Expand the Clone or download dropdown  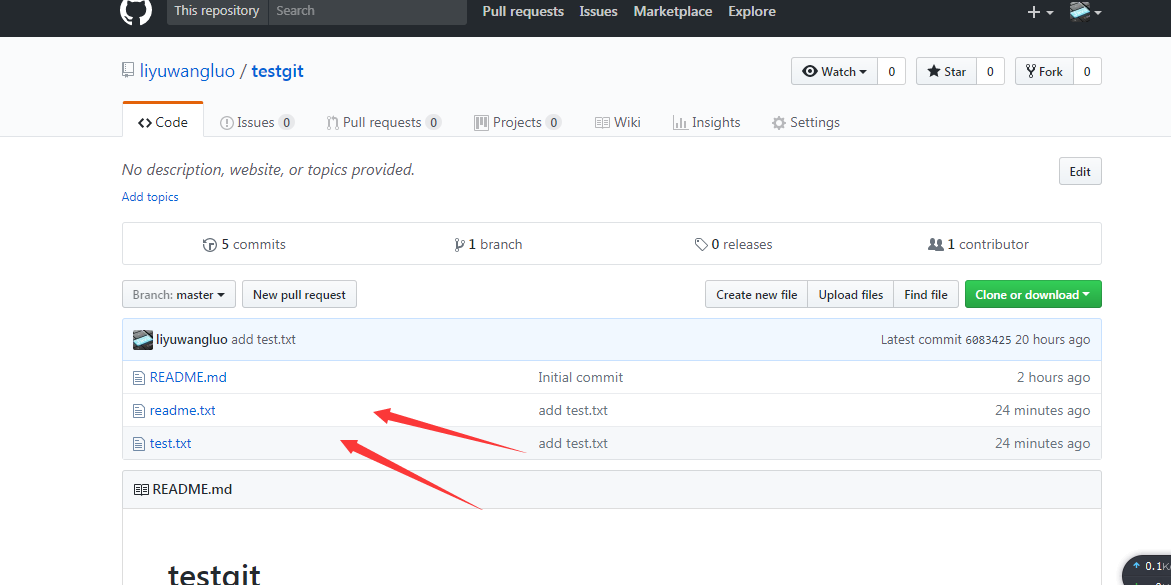pos(1033,294)
